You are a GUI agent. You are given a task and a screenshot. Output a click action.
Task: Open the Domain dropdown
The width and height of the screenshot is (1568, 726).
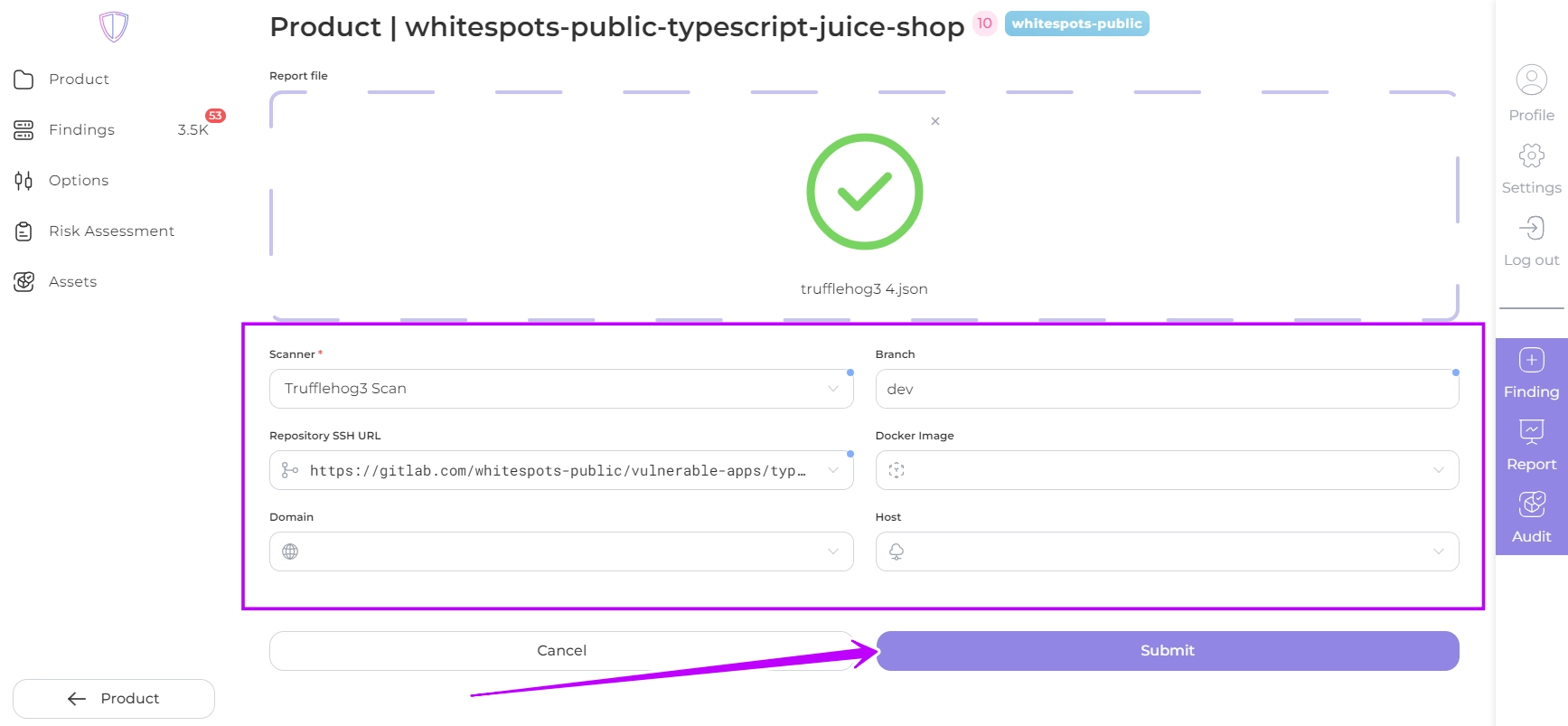coord(832,552)
